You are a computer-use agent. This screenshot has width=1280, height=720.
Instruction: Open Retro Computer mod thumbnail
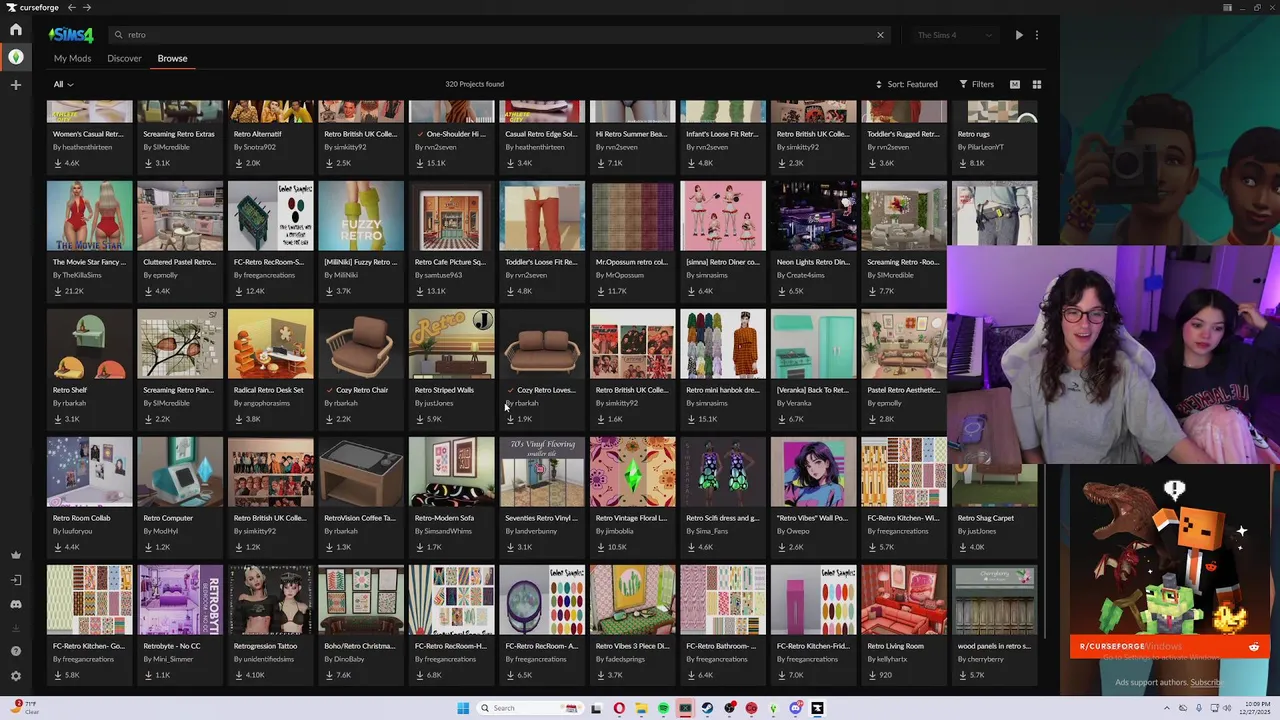(x=180, y=471)
